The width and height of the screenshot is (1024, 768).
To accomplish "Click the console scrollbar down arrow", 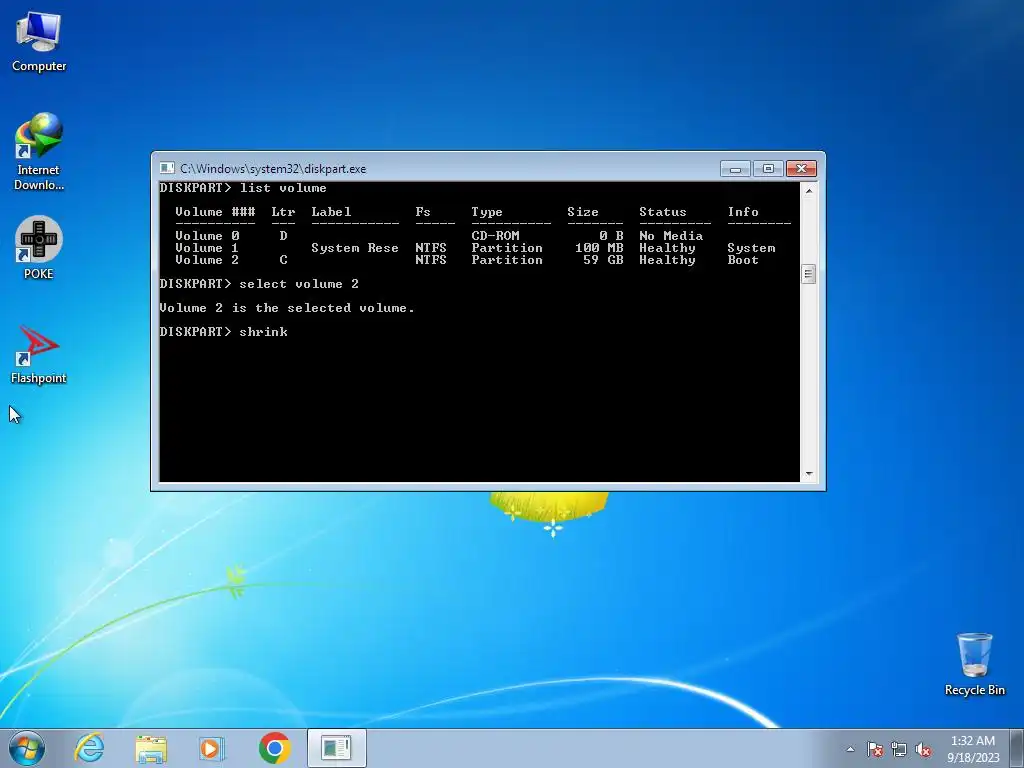I will [x=808, y=474].
